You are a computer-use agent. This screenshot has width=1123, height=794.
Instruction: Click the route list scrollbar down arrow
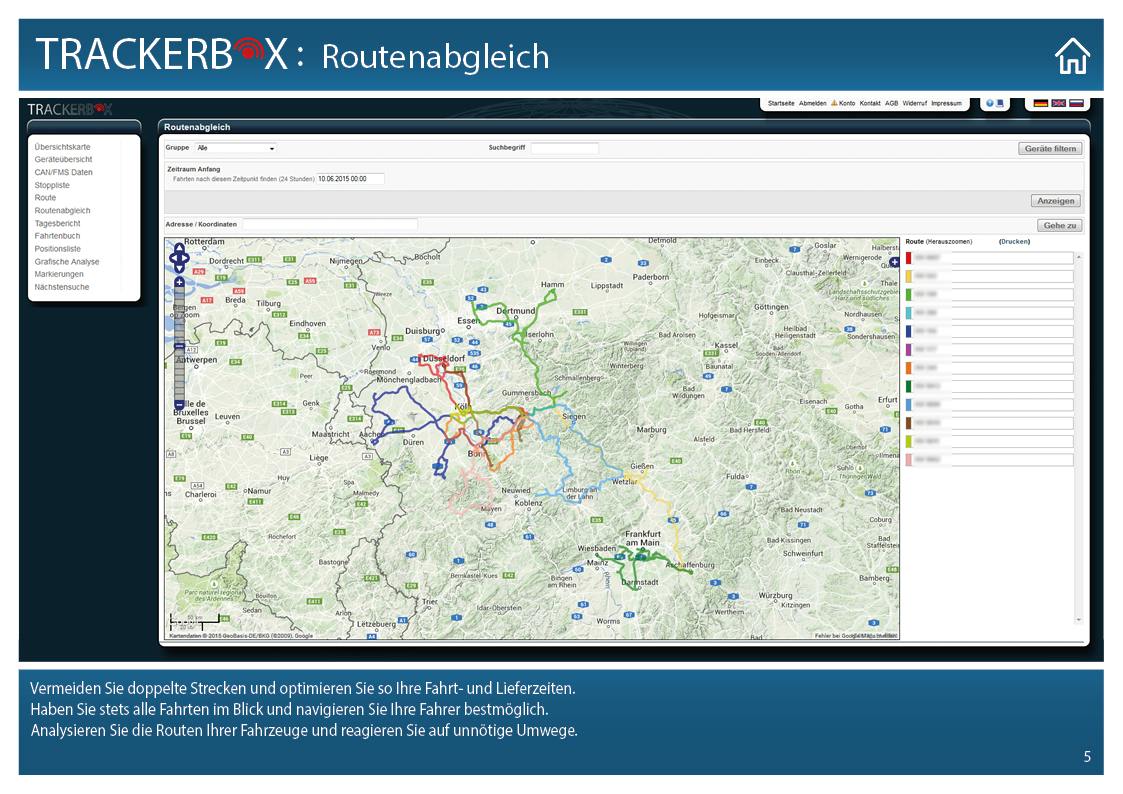click(x=1079, y=620)
